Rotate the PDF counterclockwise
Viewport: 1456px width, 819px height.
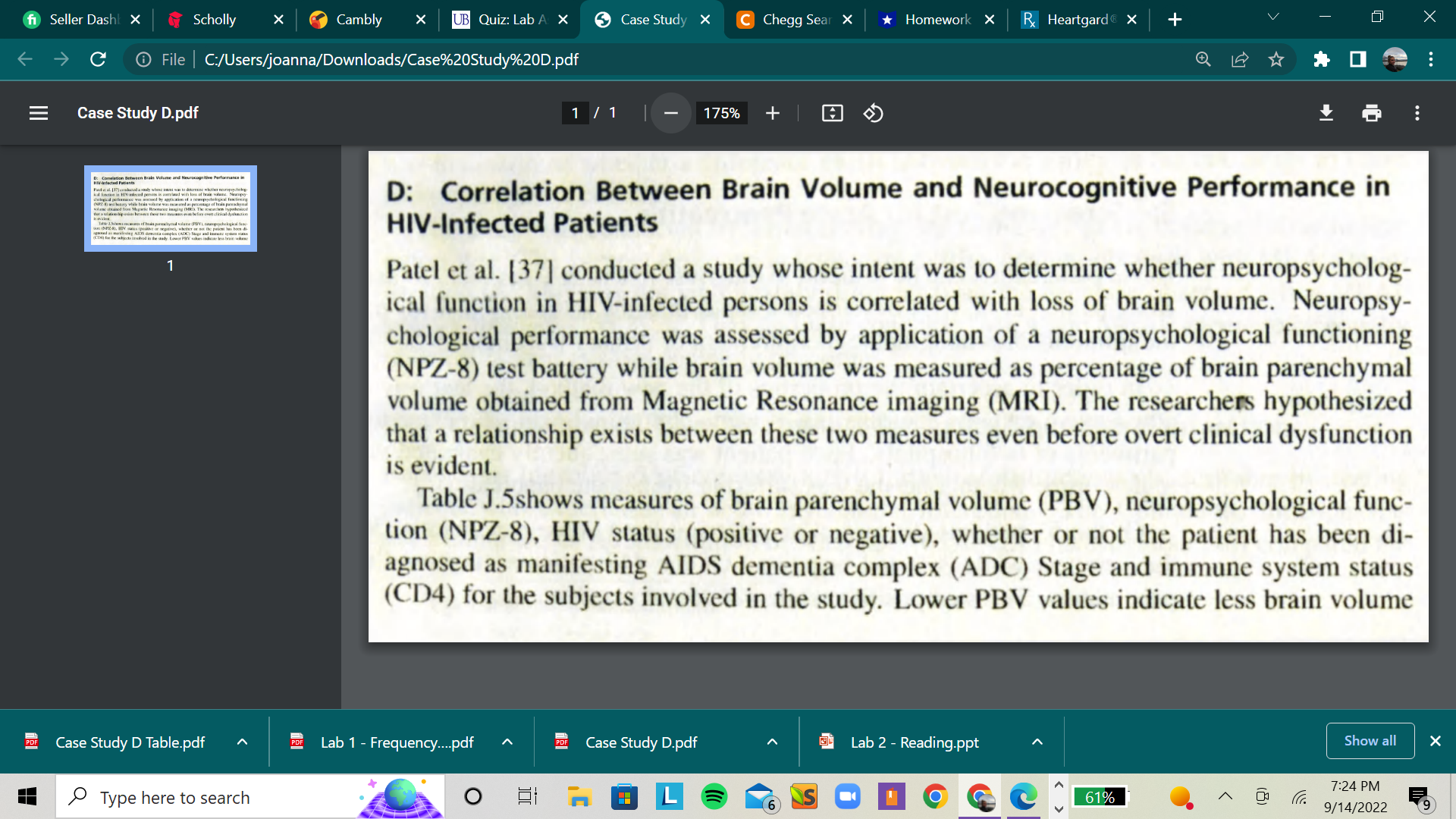[873, 113]
